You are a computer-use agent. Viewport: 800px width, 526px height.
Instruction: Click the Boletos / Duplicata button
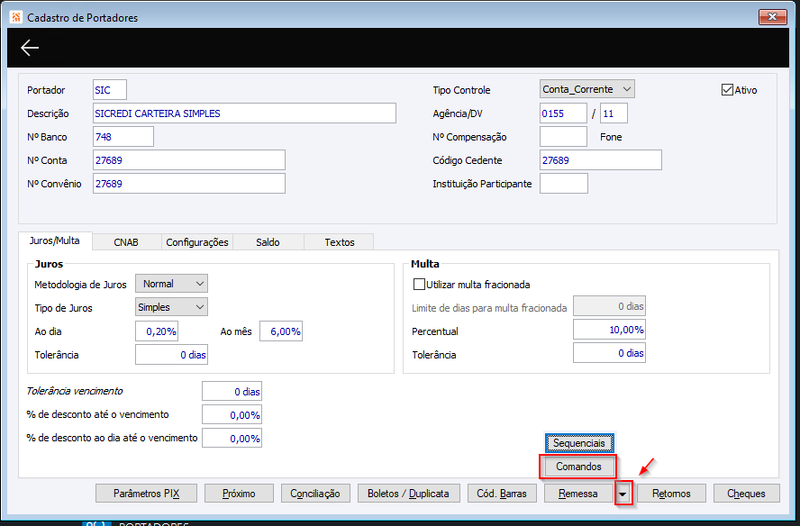pyautogui.click(x=408, y=493)
